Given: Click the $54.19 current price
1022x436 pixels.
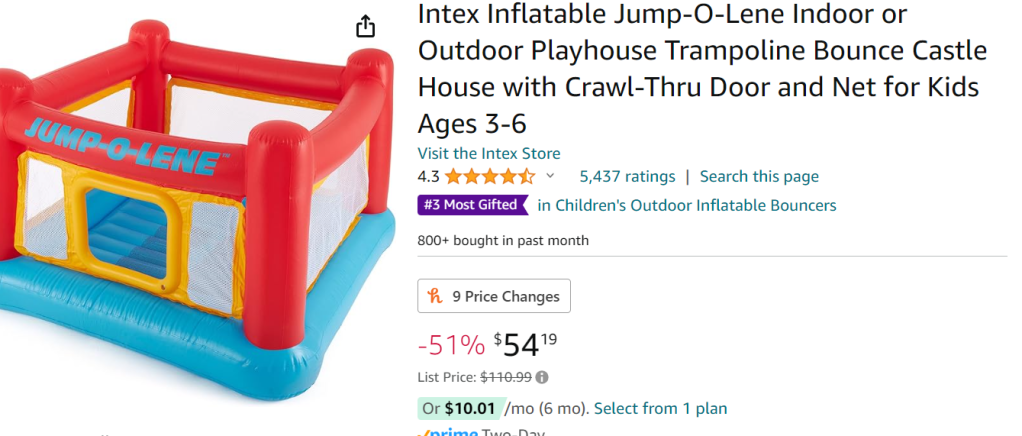Looking at the screenshot, I should click(x=525, y=345).
